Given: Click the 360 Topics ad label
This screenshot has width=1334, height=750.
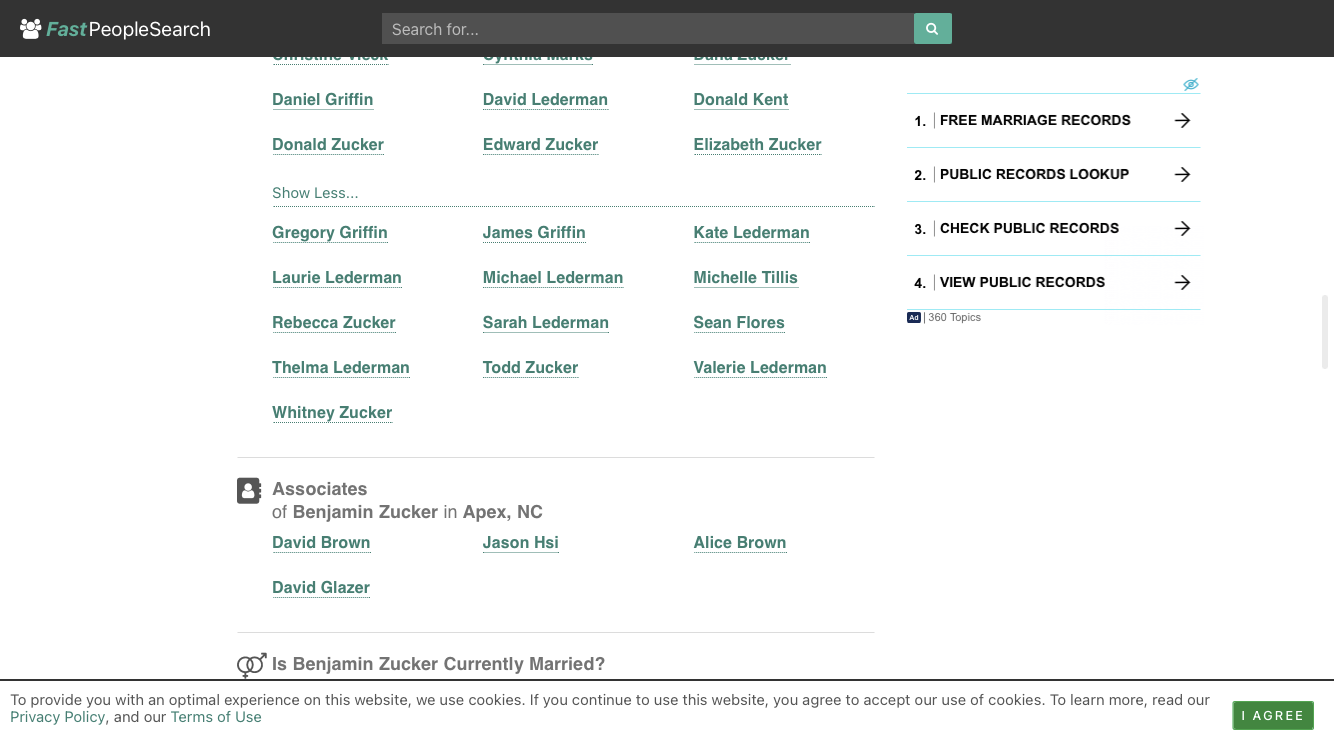Looking at the screenshot, I should [954, 318].
